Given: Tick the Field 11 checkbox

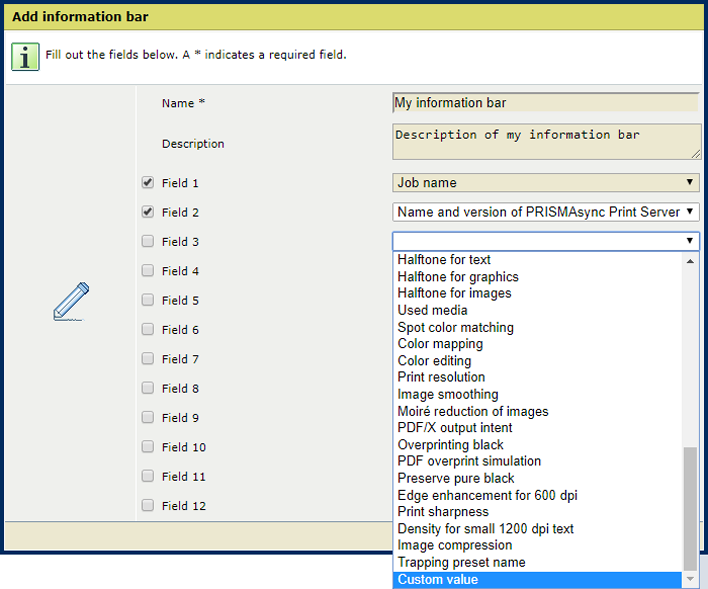Looking at the screenshot, I should 148,476.
